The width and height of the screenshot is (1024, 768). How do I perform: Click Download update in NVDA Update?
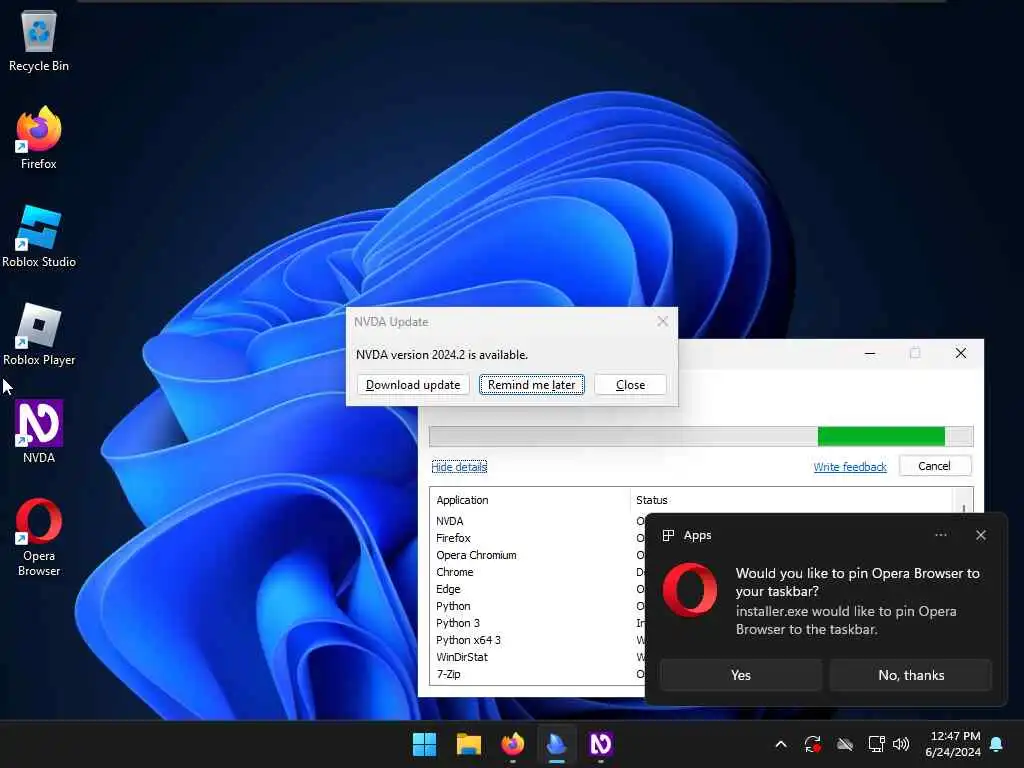coord(413,385)
